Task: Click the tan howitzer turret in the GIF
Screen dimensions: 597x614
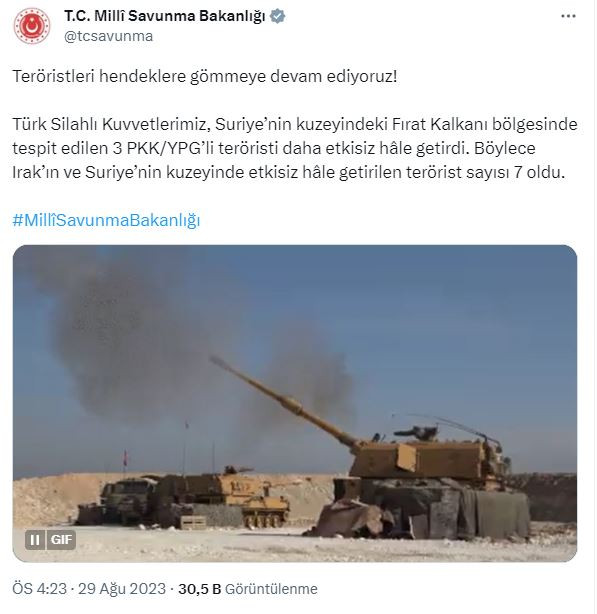Action: coord(425,458)
